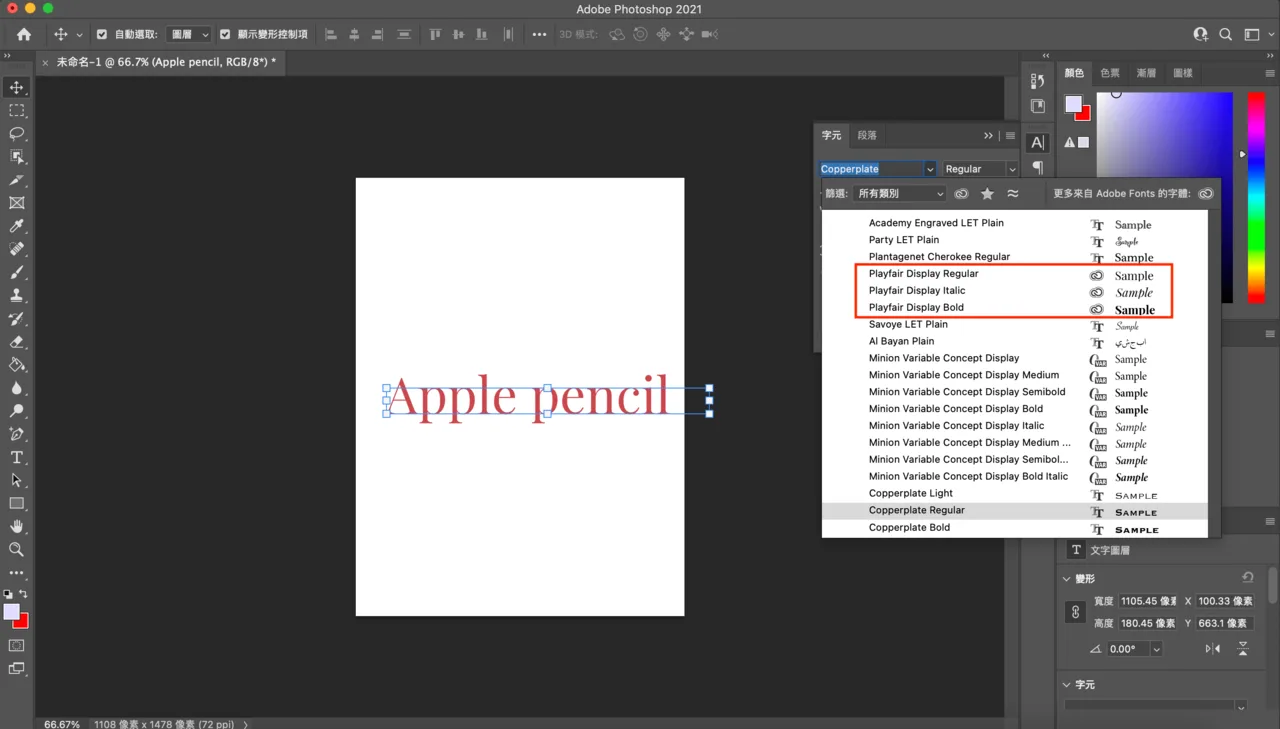
Task: Open the Regular font style dropdown
Action: (x=980, y=169)
